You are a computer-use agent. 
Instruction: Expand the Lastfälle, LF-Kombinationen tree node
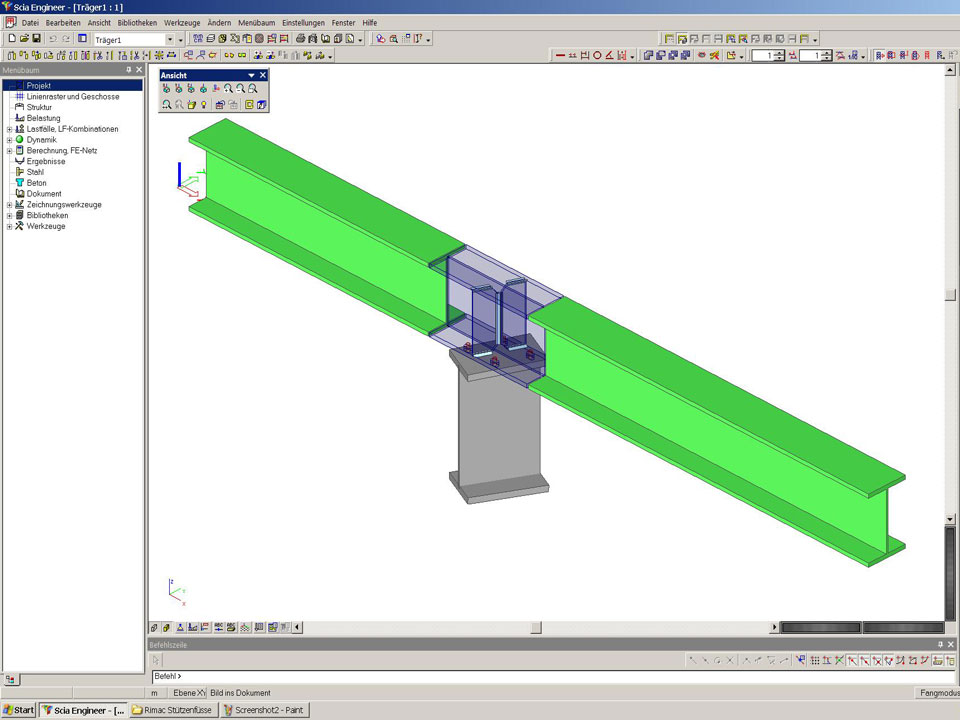tap(9, 129)
